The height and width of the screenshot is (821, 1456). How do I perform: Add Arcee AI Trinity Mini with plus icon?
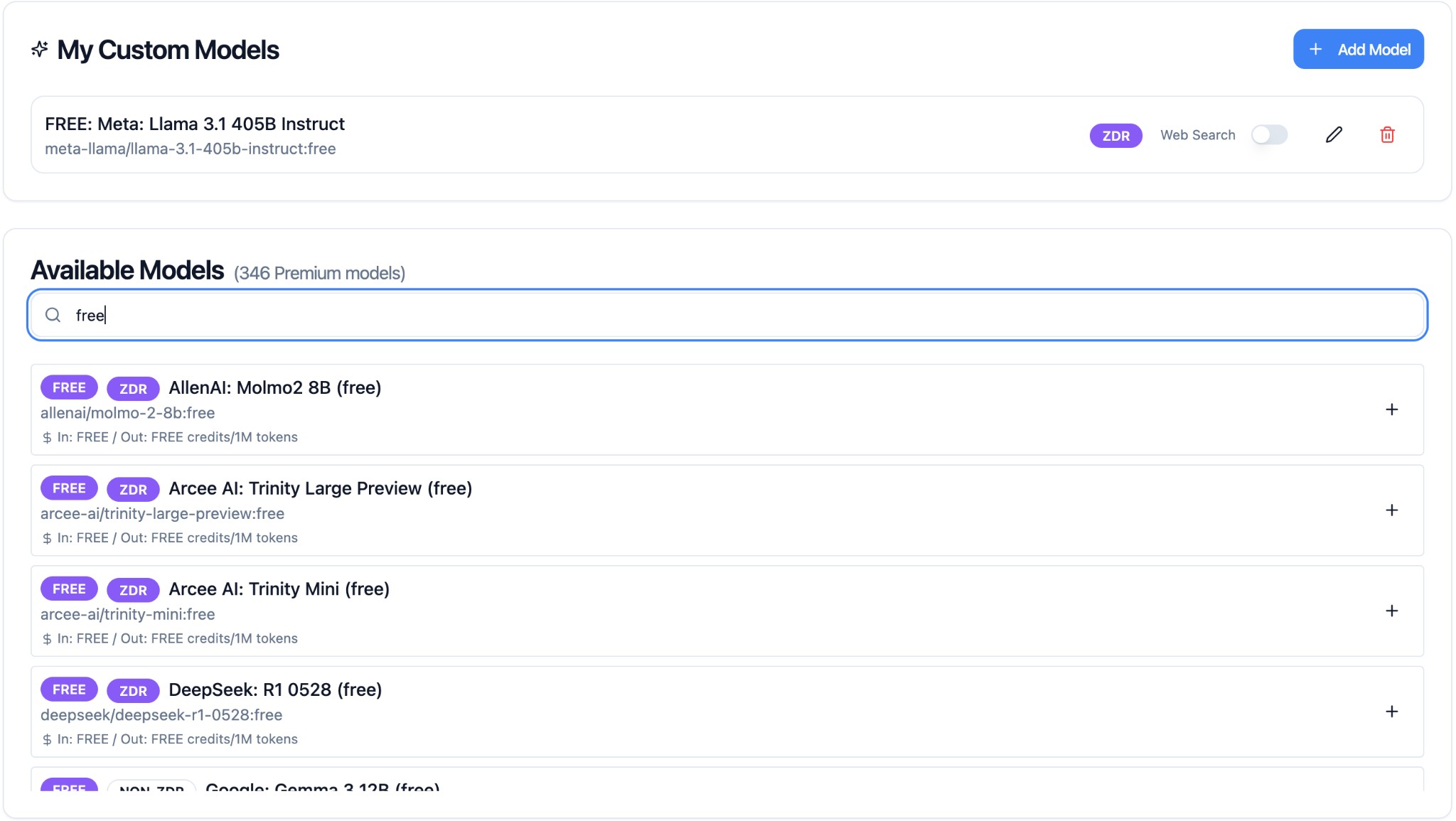coord(1391,611)
